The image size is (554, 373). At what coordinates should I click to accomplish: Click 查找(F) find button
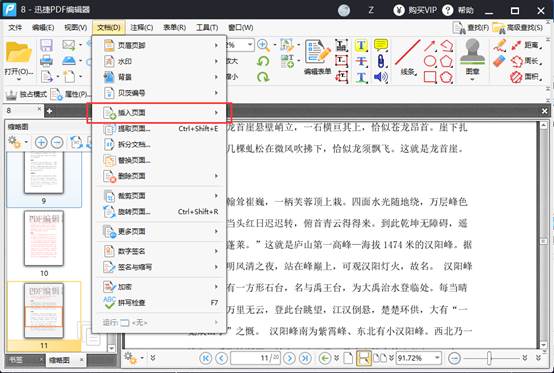pos(471,28)
